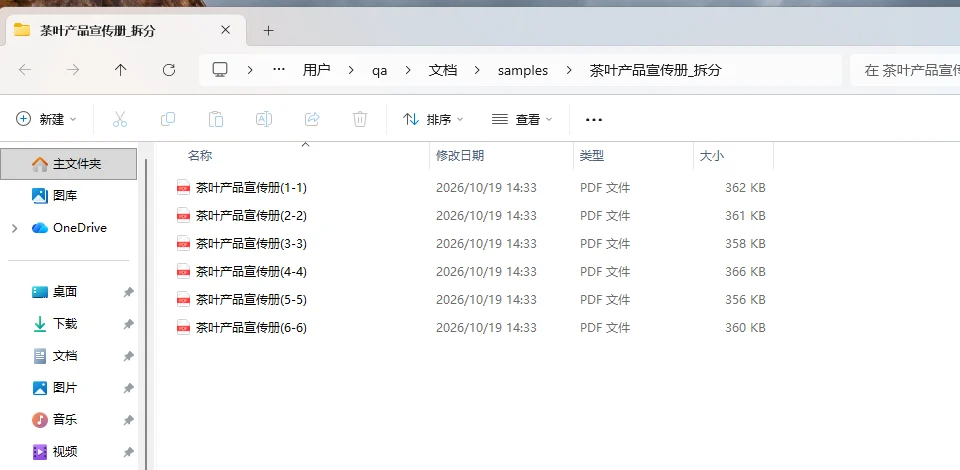Viewport: 960px width, 470px height.
Task: Click the Paste clipboard icon
Action: (216, 119)
